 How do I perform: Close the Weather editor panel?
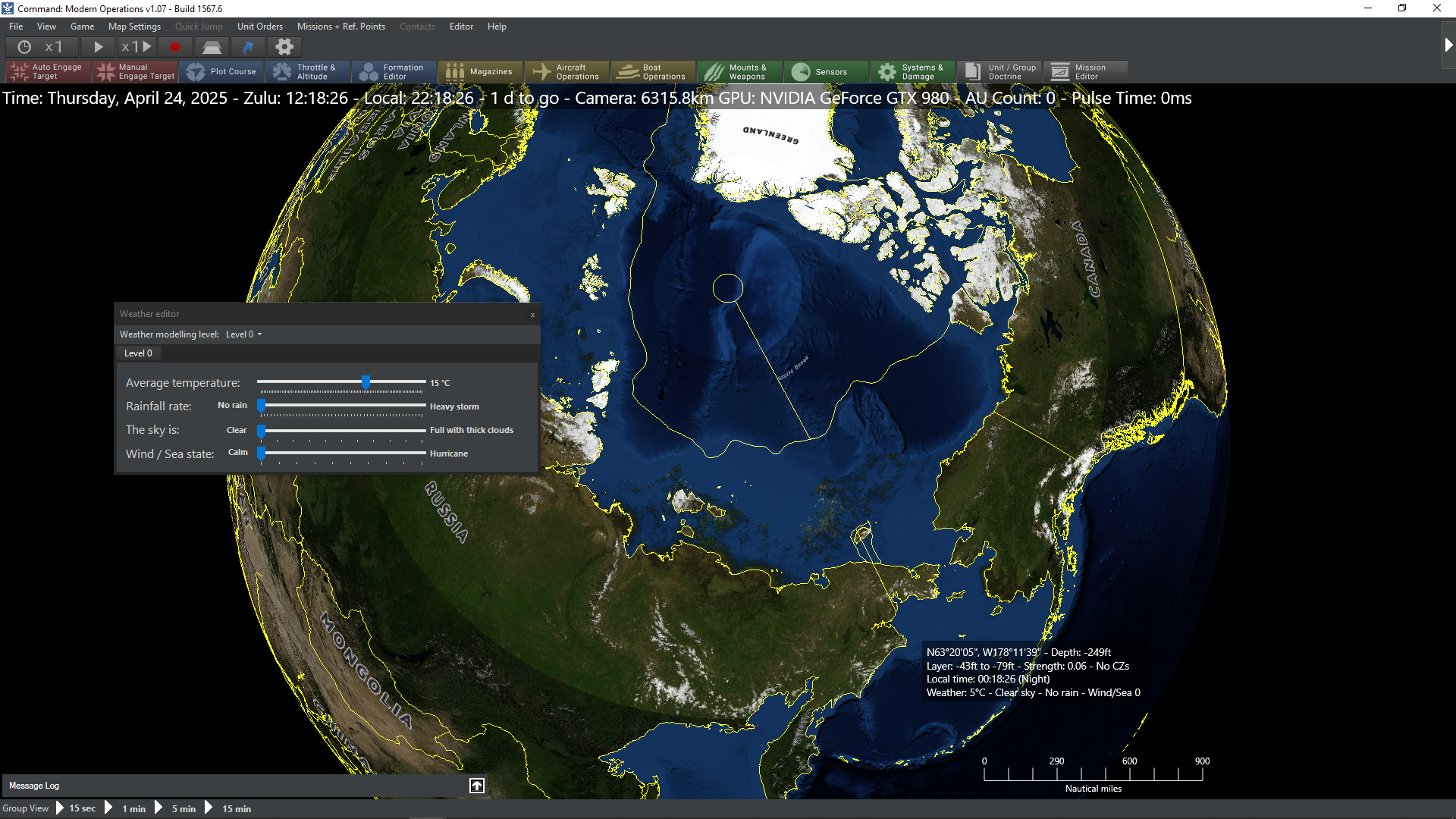click(532, 315)
